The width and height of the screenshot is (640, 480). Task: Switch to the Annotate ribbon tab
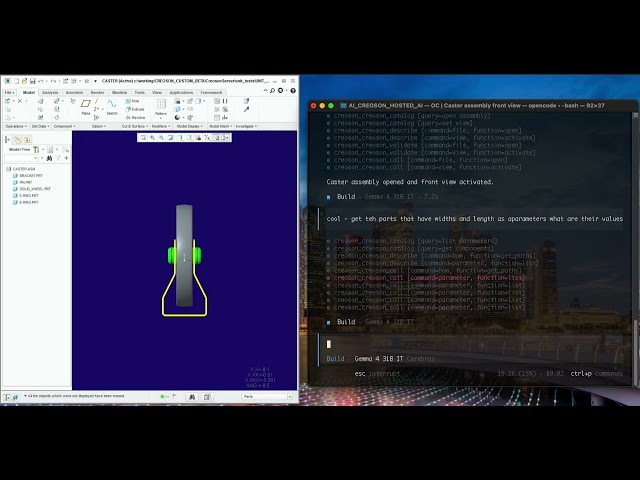pyautogui.click(x=74, y=93)
